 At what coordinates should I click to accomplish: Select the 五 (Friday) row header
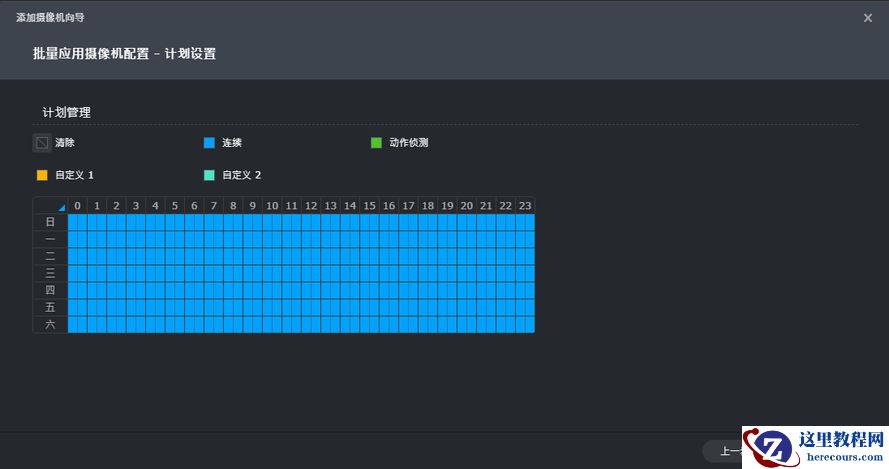coord(50,307)
